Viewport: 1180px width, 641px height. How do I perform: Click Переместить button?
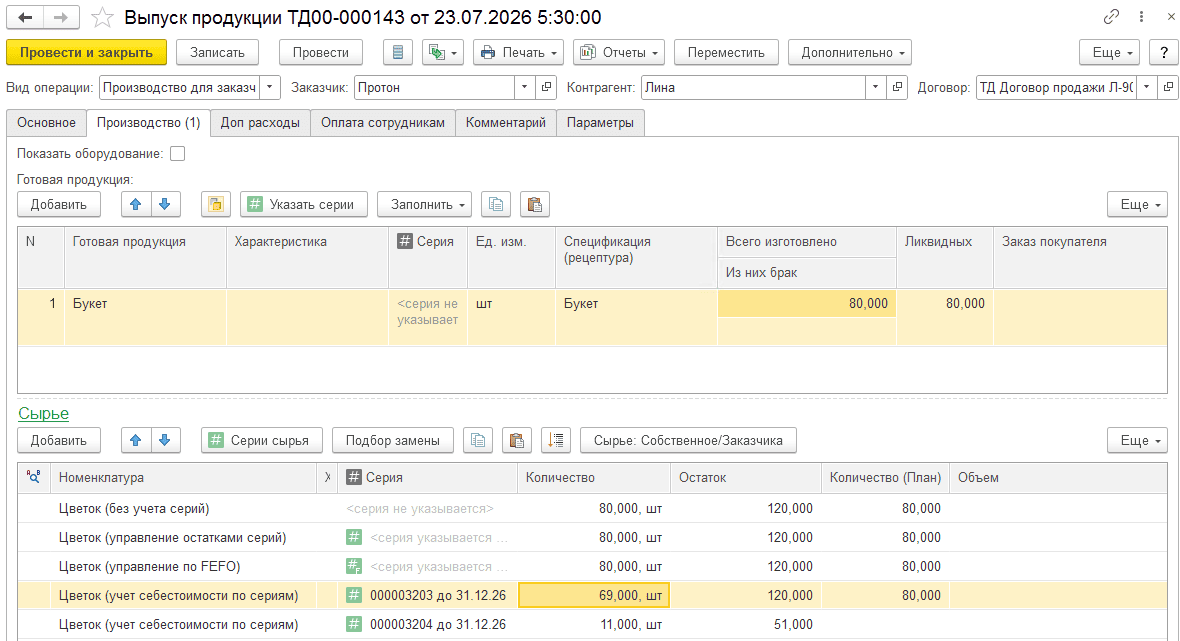[x=726, y=53]
